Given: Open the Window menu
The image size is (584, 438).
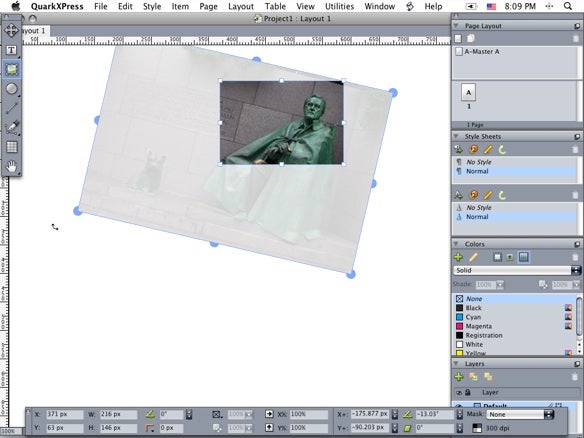Looking at the screenshot, I should click(x=380, y=6).
